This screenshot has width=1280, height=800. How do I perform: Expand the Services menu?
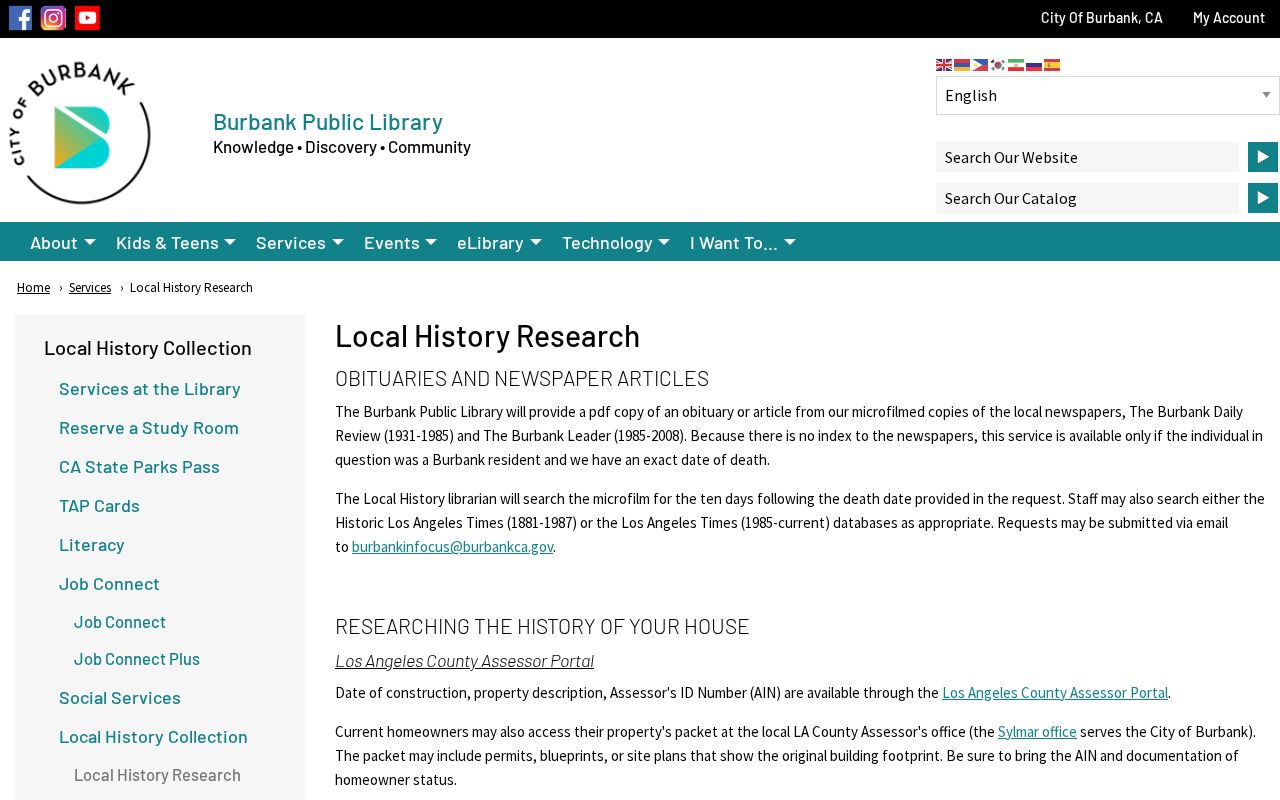pyautogui.click(x=300, y=242)
